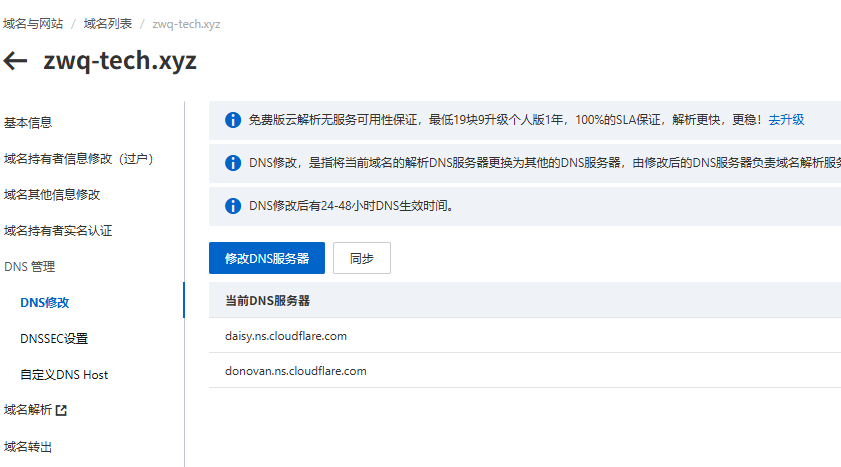
Task: Open 域名其他信息修改 in the sidebar
Action: [52, 195]
